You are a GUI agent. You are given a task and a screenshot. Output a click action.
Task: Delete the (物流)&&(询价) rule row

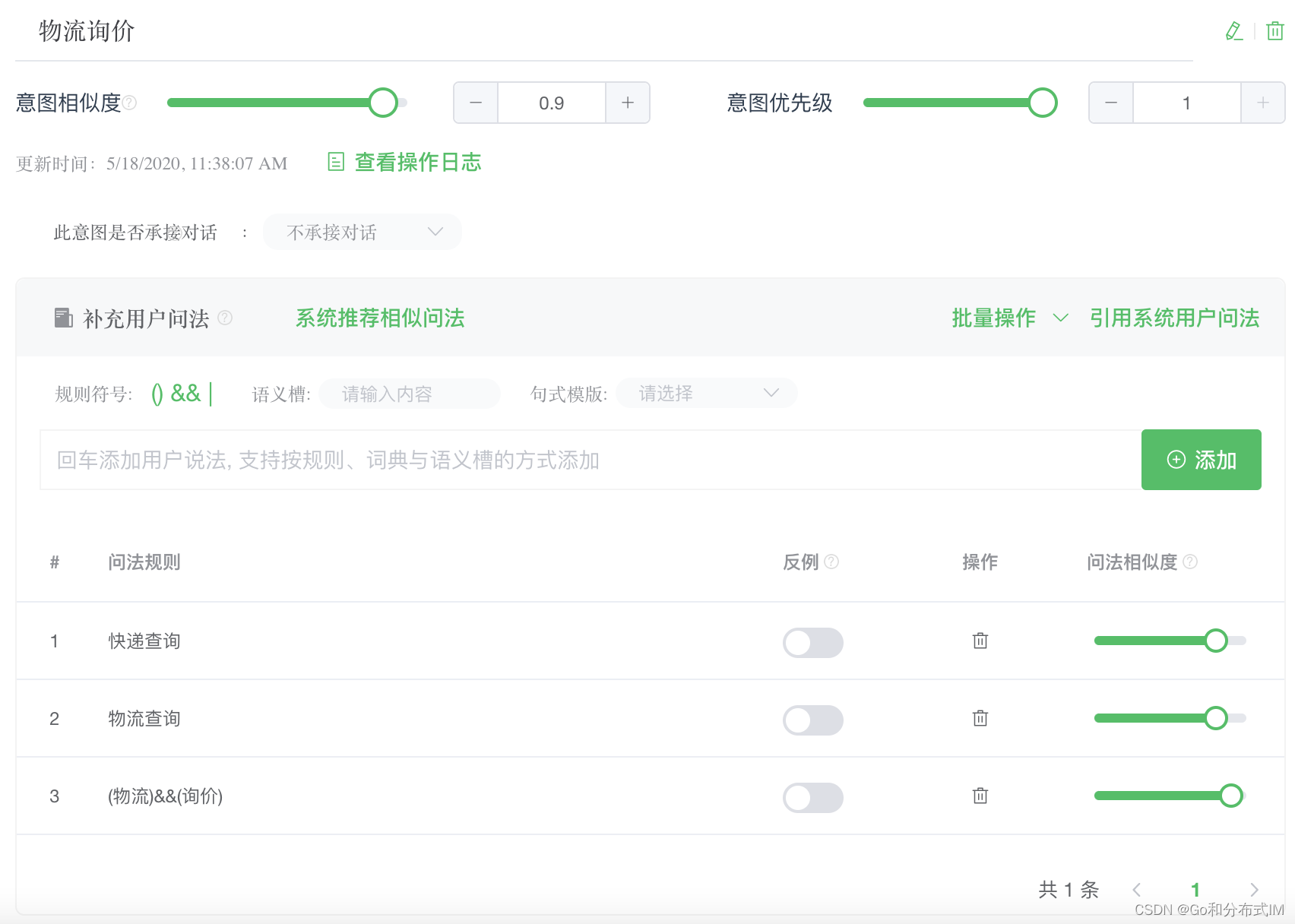[980, 796]
